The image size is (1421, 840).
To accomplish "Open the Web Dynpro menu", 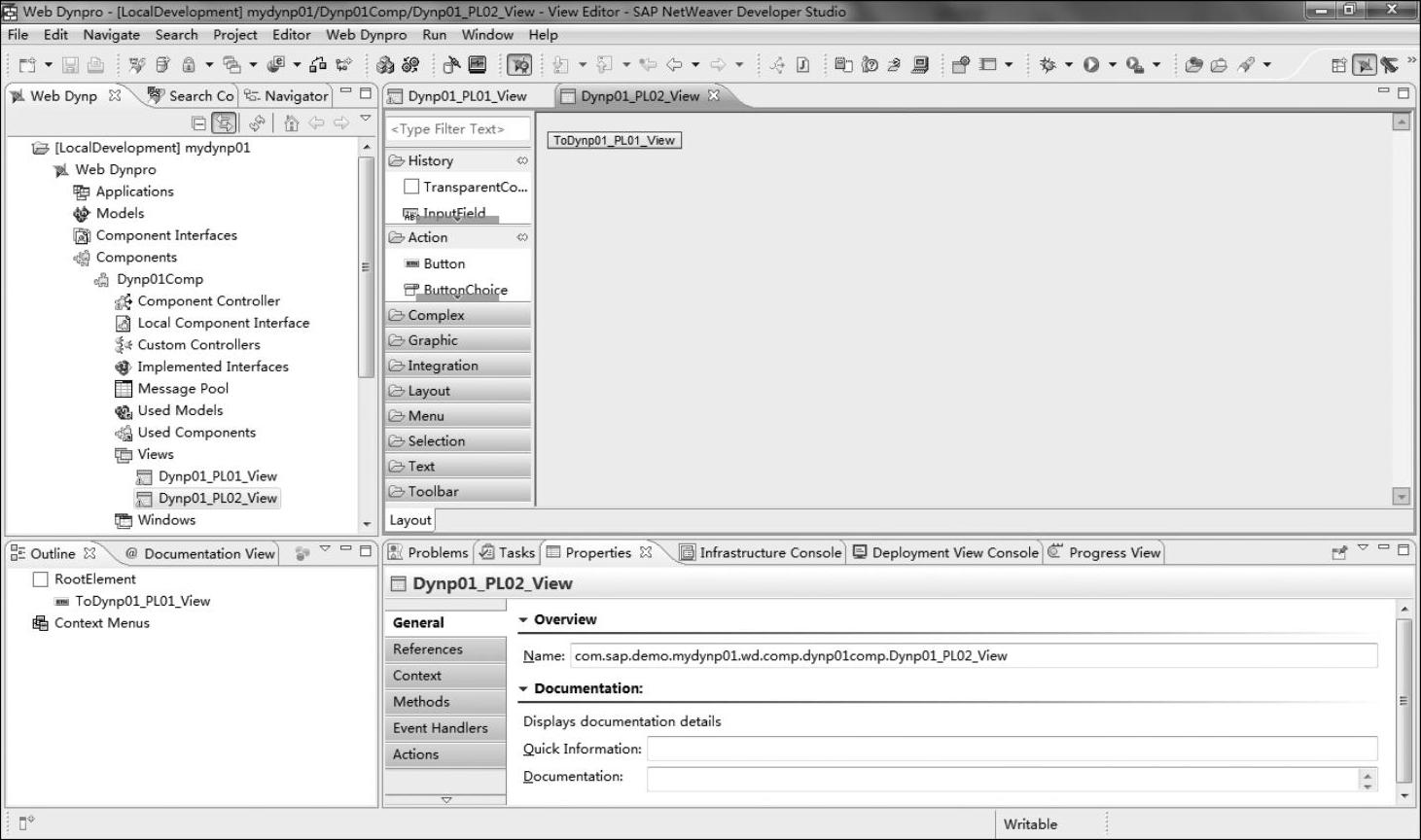I will 366,35.
